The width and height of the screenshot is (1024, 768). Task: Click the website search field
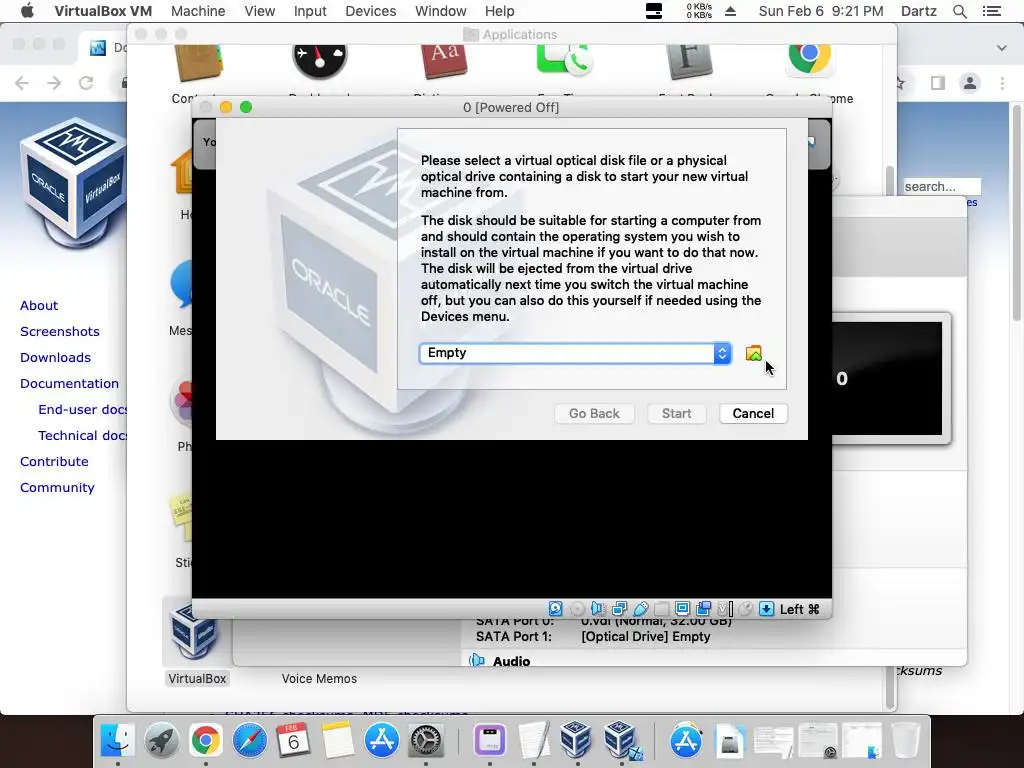pyautogui.click(x=941, y=187)
